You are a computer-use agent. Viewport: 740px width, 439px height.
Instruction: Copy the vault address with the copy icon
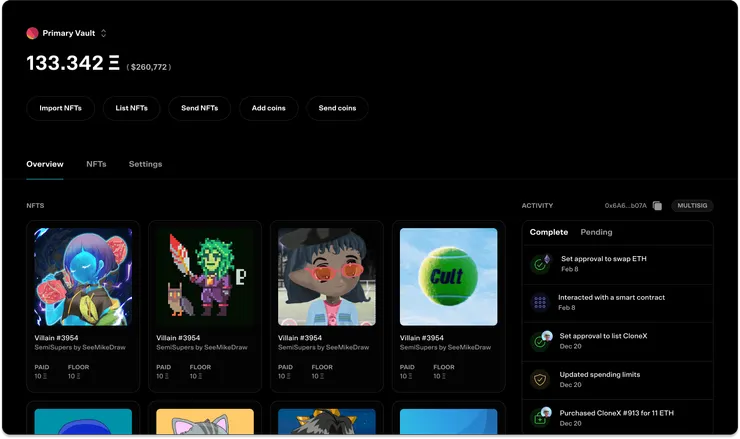pos(657,206)
